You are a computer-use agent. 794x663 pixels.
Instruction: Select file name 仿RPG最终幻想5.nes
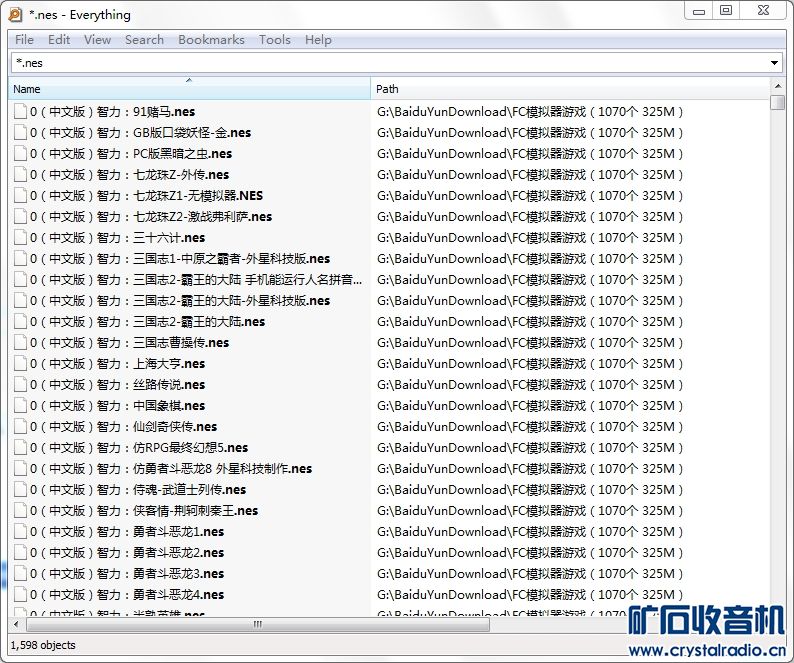[x=139, y=448]
